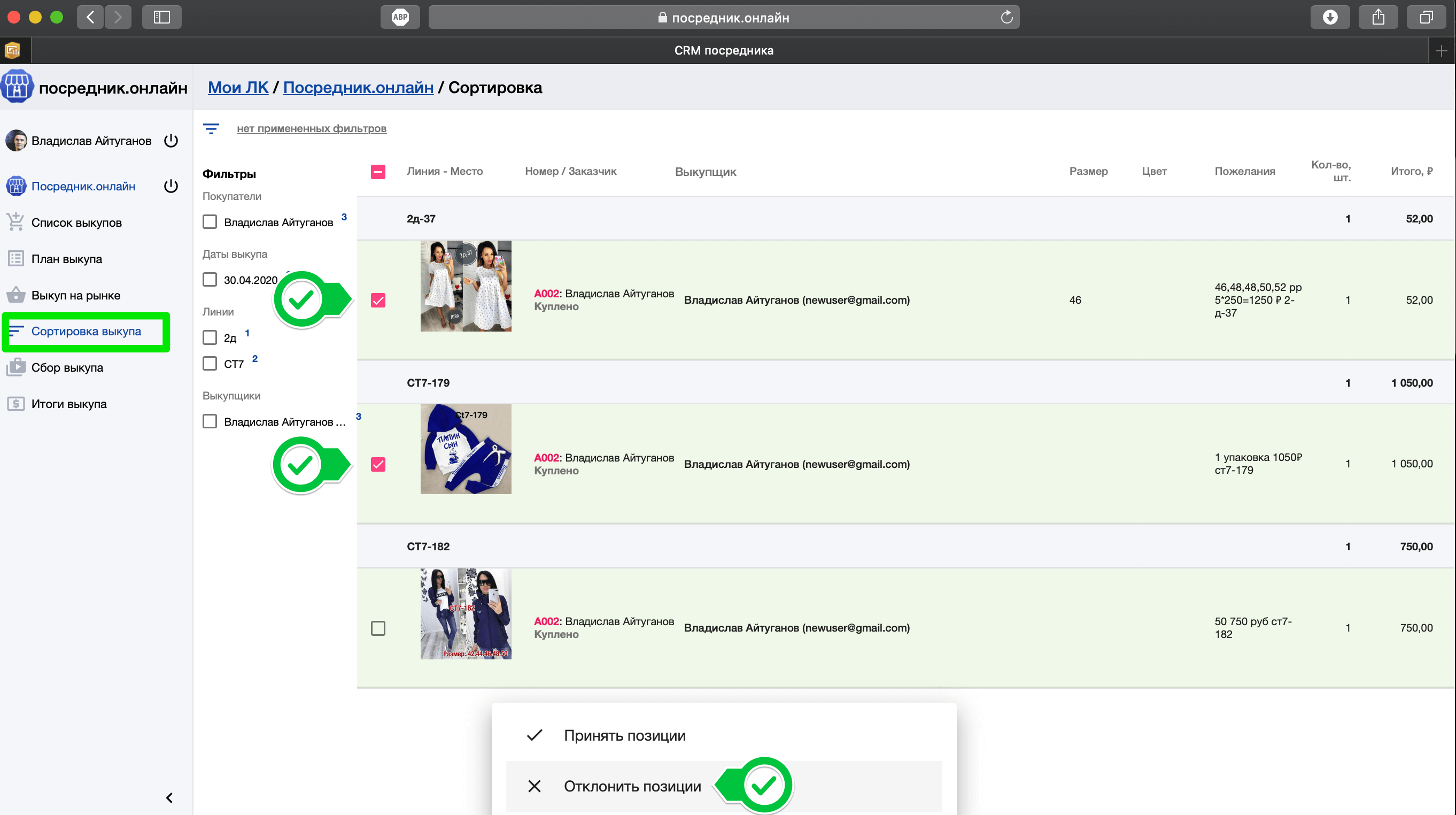Screen dimensions: 1456x815
Task: Click the filter lines icon
Action: click(211, 128)
